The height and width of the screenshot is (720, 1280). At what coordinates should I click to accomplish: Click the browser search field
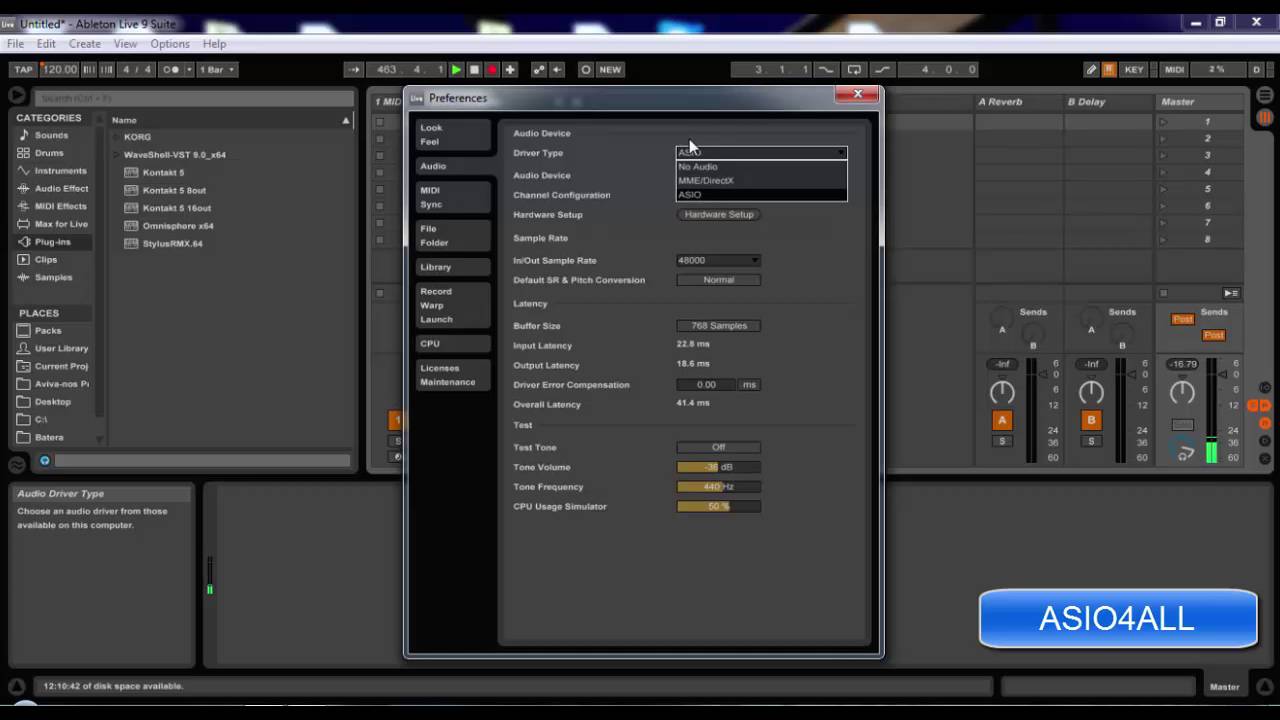click(194, 99)
